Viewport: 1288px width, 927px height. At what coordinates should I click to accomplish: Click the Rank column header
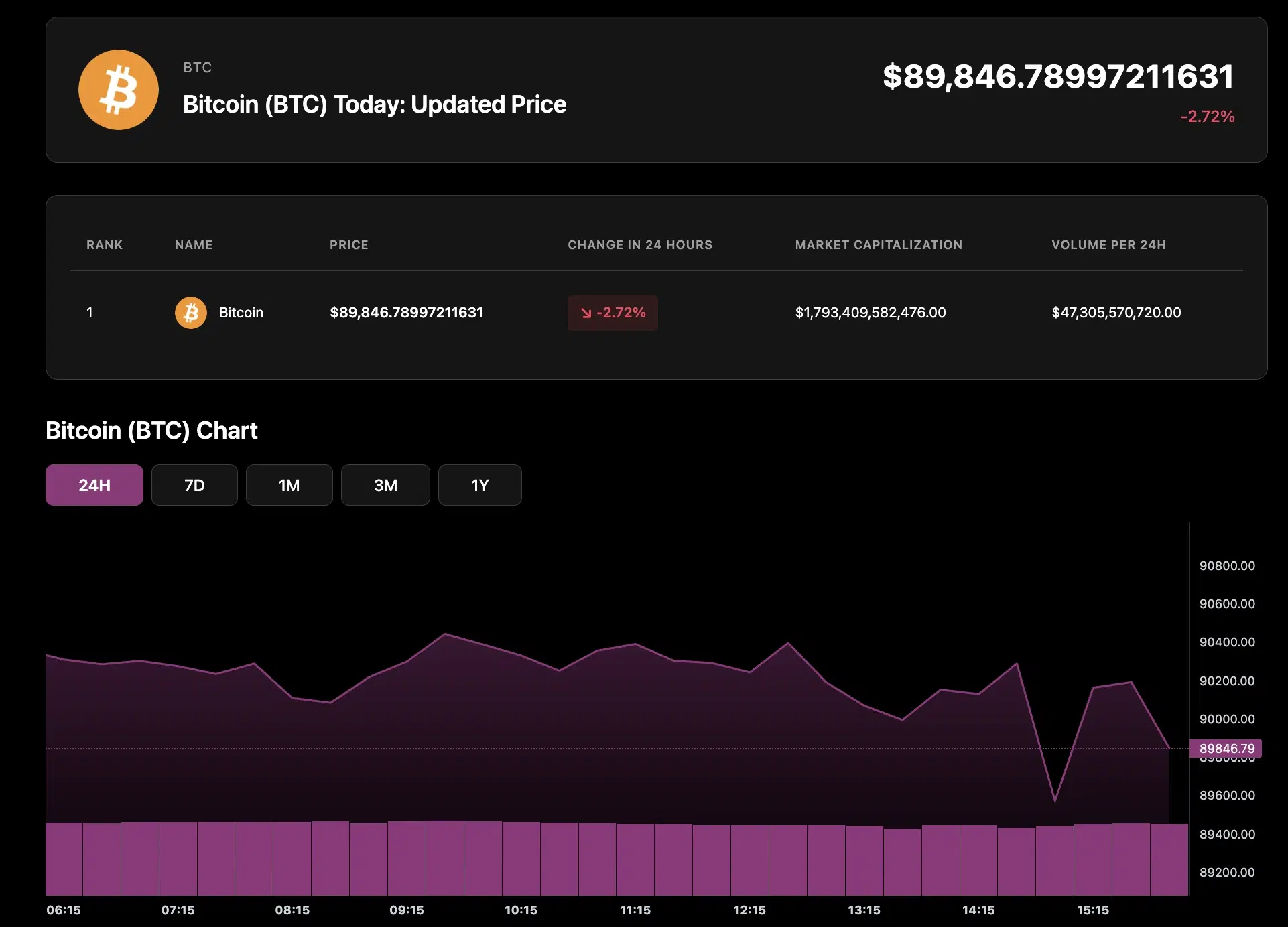click(x=105, y=245)
